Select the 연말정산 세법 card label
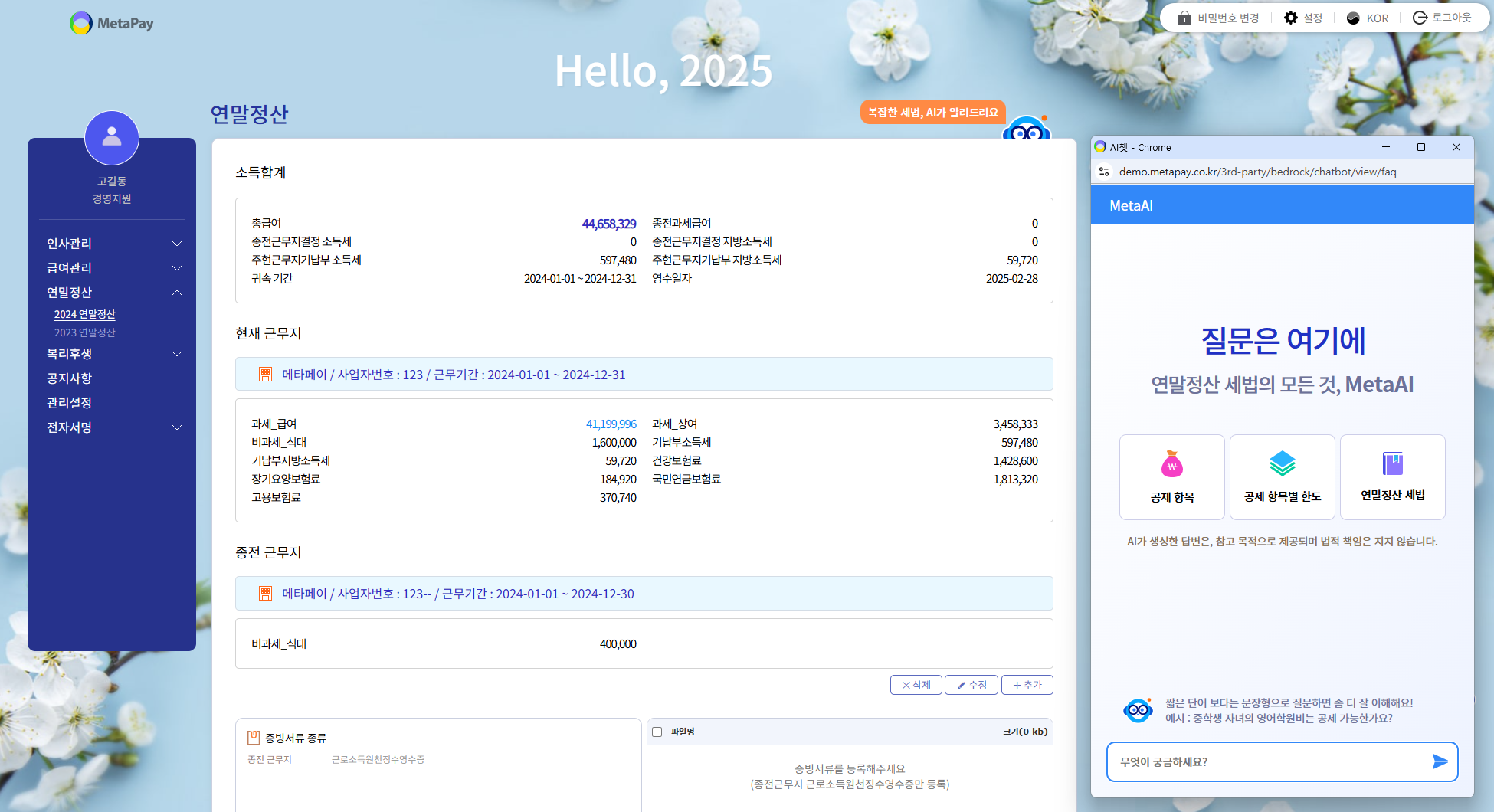The height and width of the screenshot is (812, 1494). pyautogui.click(x=1393, y=495)
